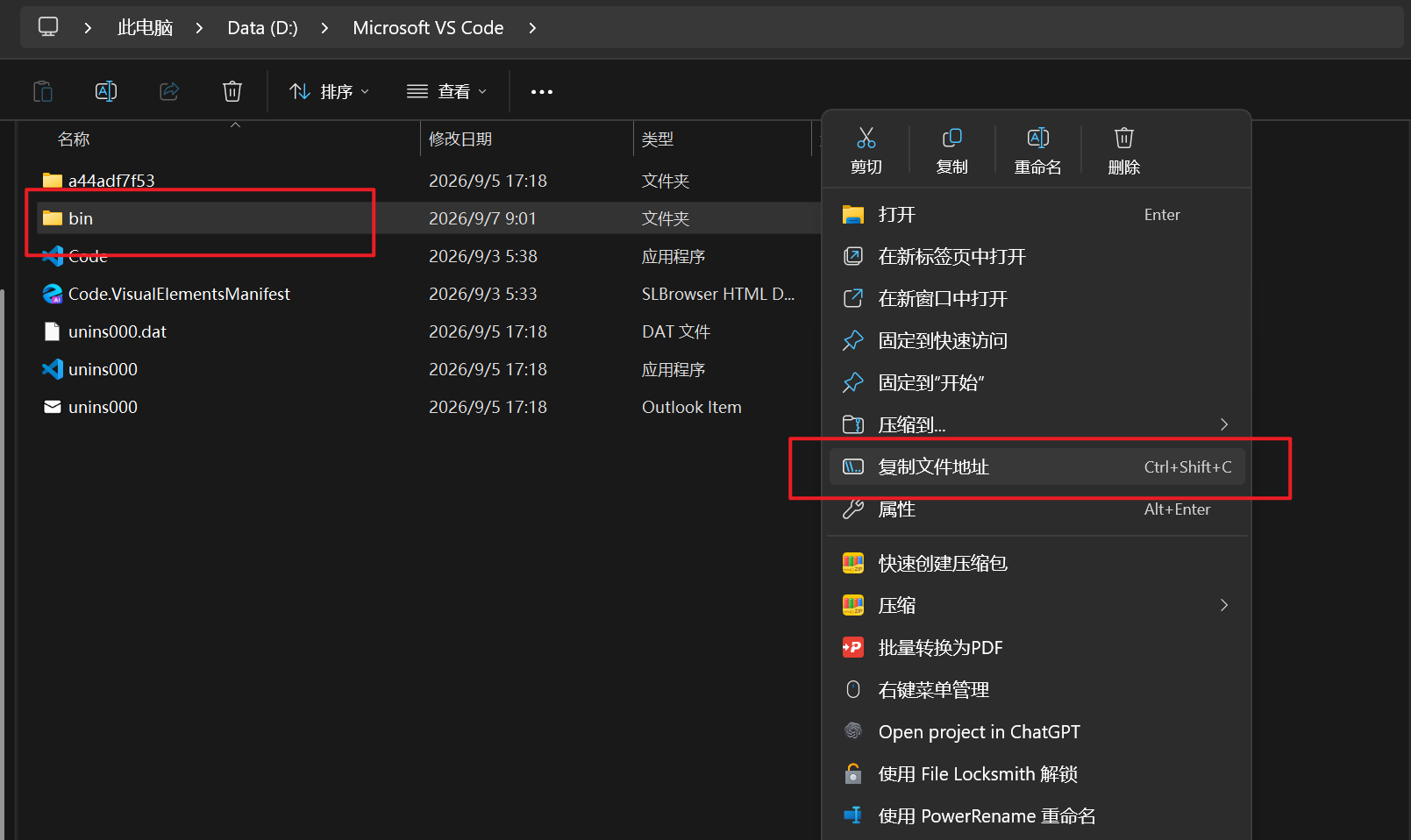Click the type text SLBrowser HTML D...
This screenshot has width=1411, height=840.
[718, 294]
